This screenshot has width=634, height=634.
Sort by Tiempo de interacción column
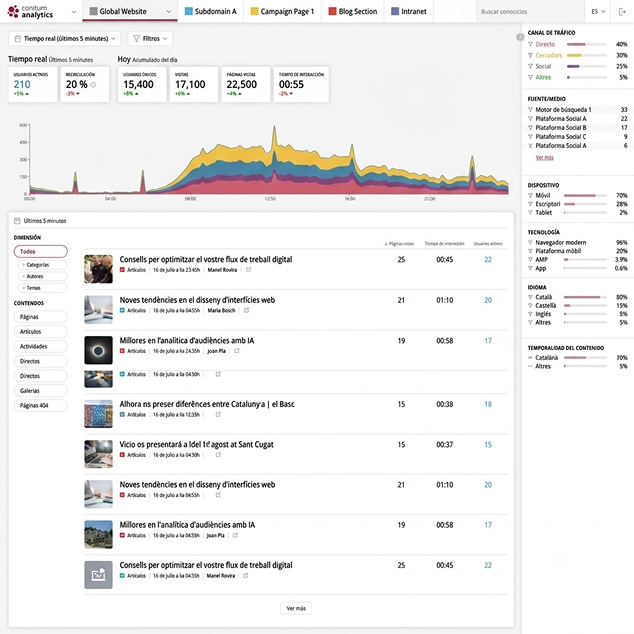coord(444,243)
